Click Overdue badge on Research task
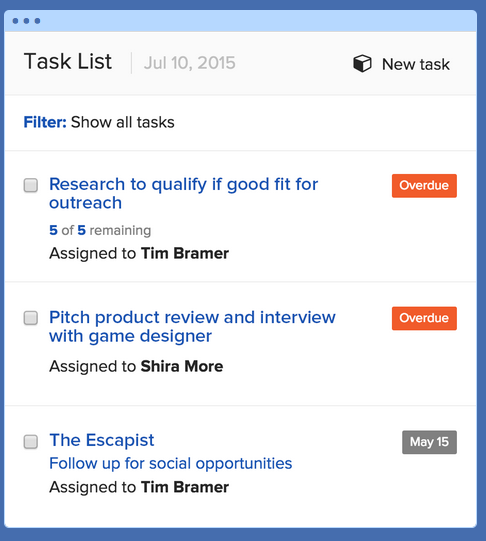The height and width of the screenshot is (541, 486). [x=424, y=186]
